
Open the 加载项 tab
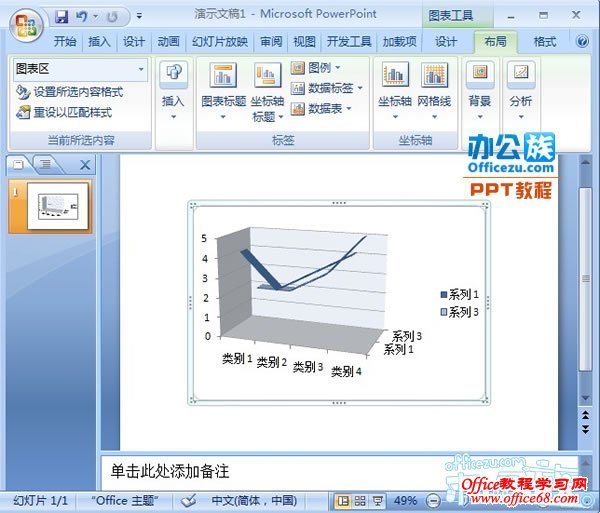coord(399,41)
